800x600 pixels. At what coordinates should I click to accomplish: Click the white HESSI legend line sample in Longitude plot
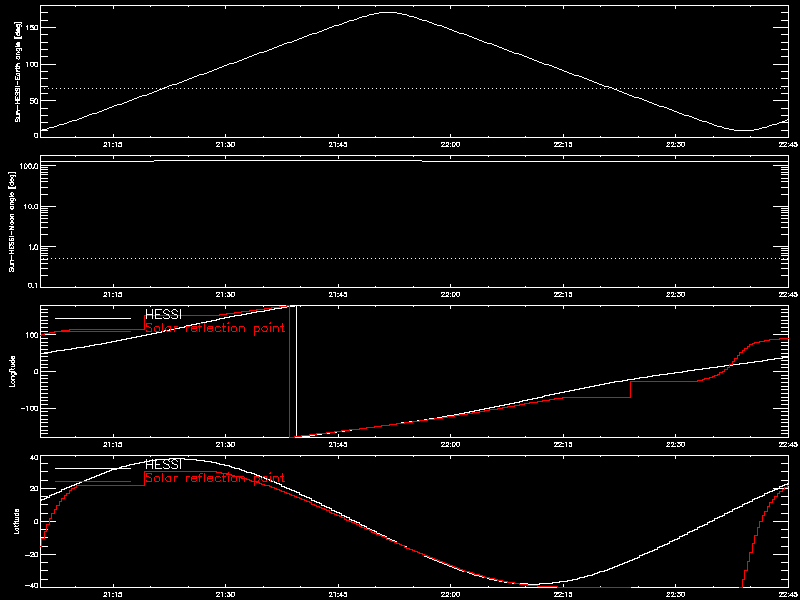click(93, 318)
